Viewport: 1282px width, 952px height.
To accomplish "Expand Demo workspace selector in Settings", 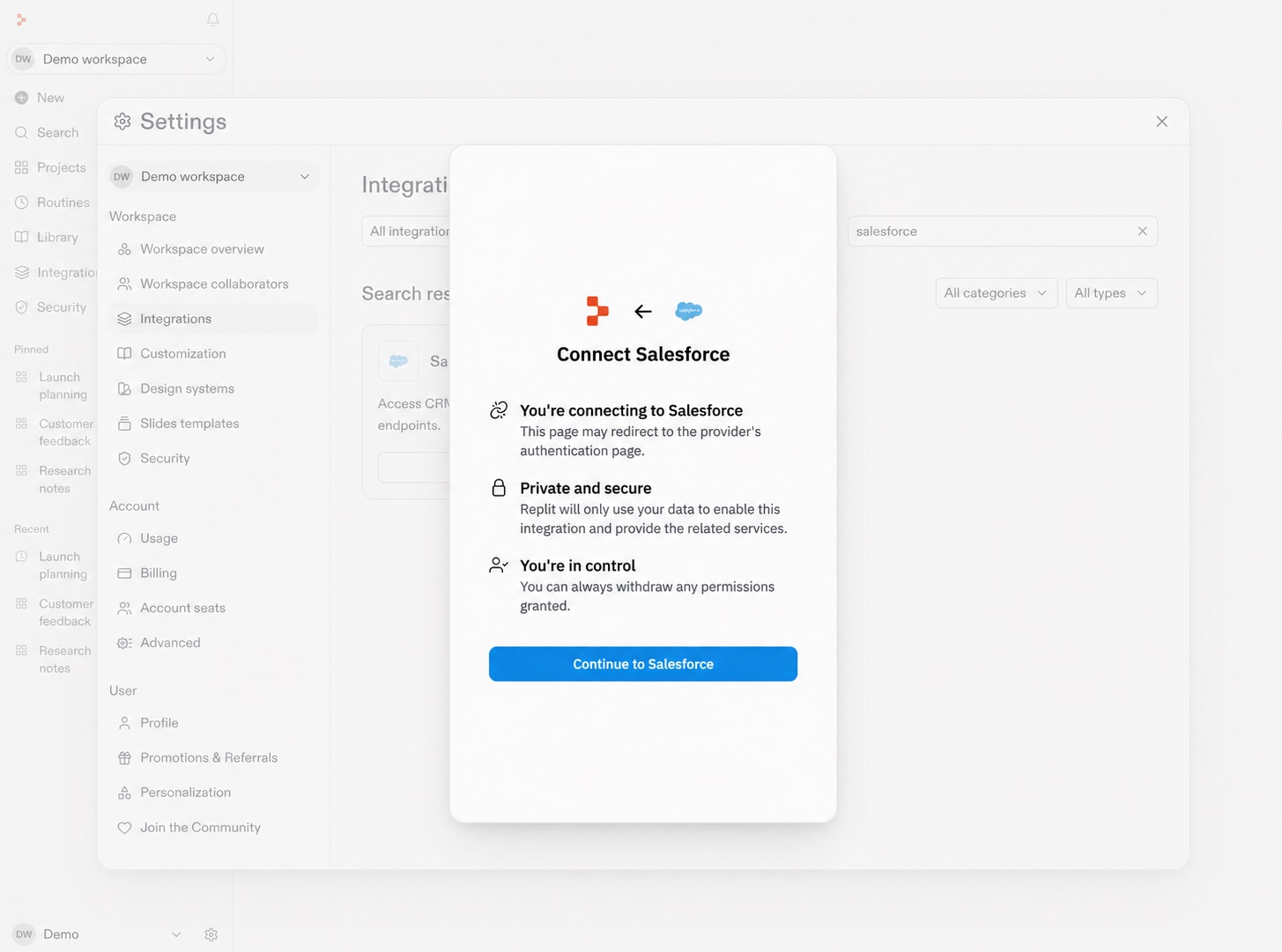I will 212,176.
